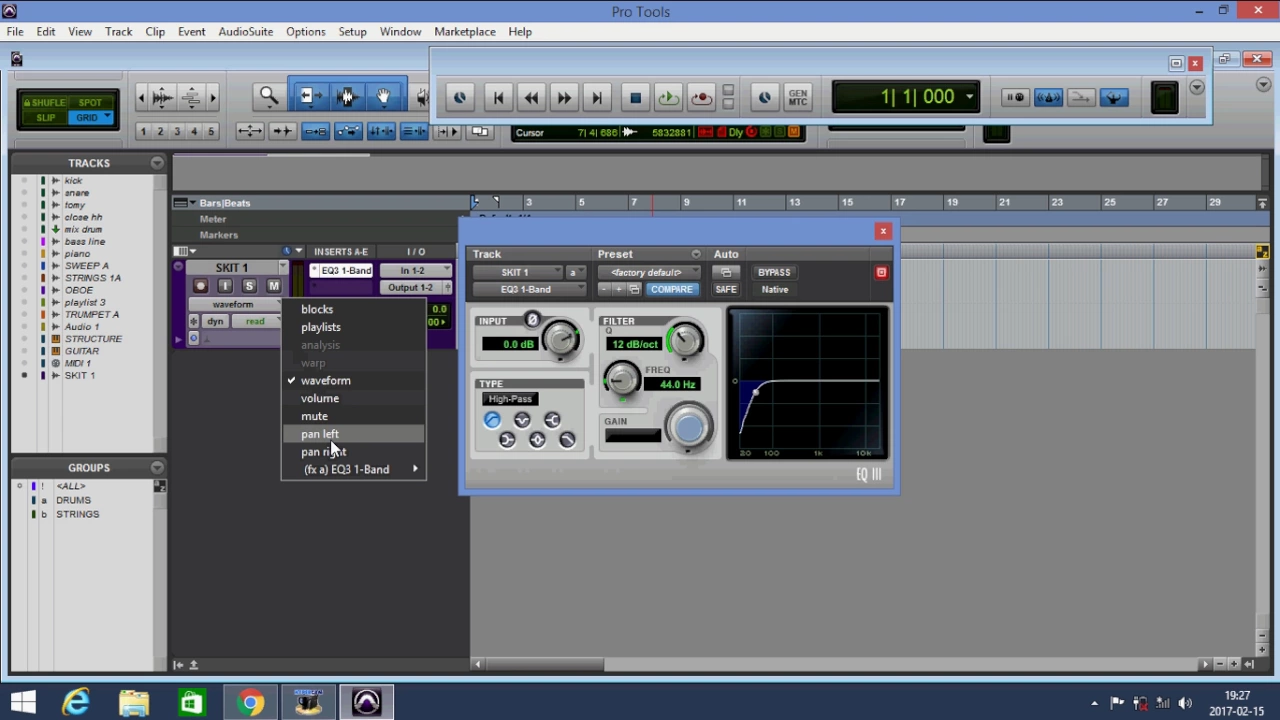Click the Rewind transport button
The width and height of the screenshot is (1280, 720).
click(531, 97)
